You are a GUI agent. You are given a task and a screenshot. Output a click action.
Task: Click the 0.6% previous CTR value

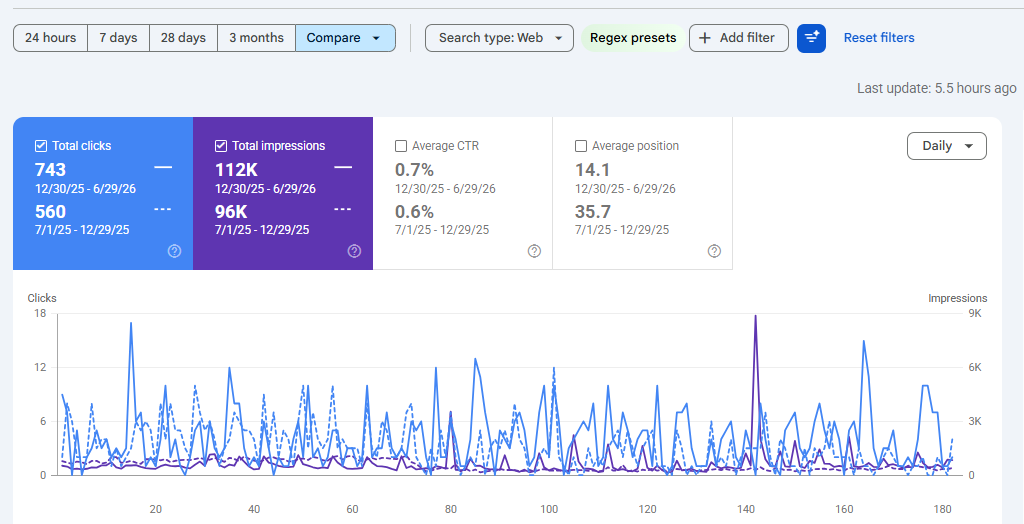click(414, 212)
